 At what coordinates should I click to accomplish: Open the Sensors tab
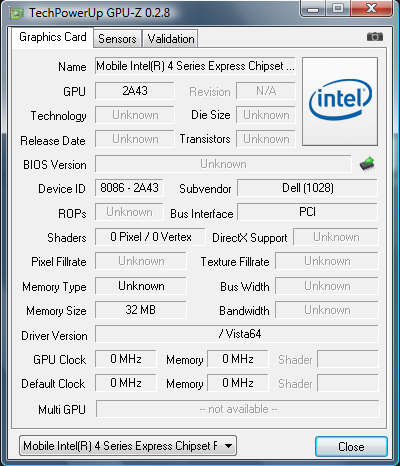[x=117, y=39]
